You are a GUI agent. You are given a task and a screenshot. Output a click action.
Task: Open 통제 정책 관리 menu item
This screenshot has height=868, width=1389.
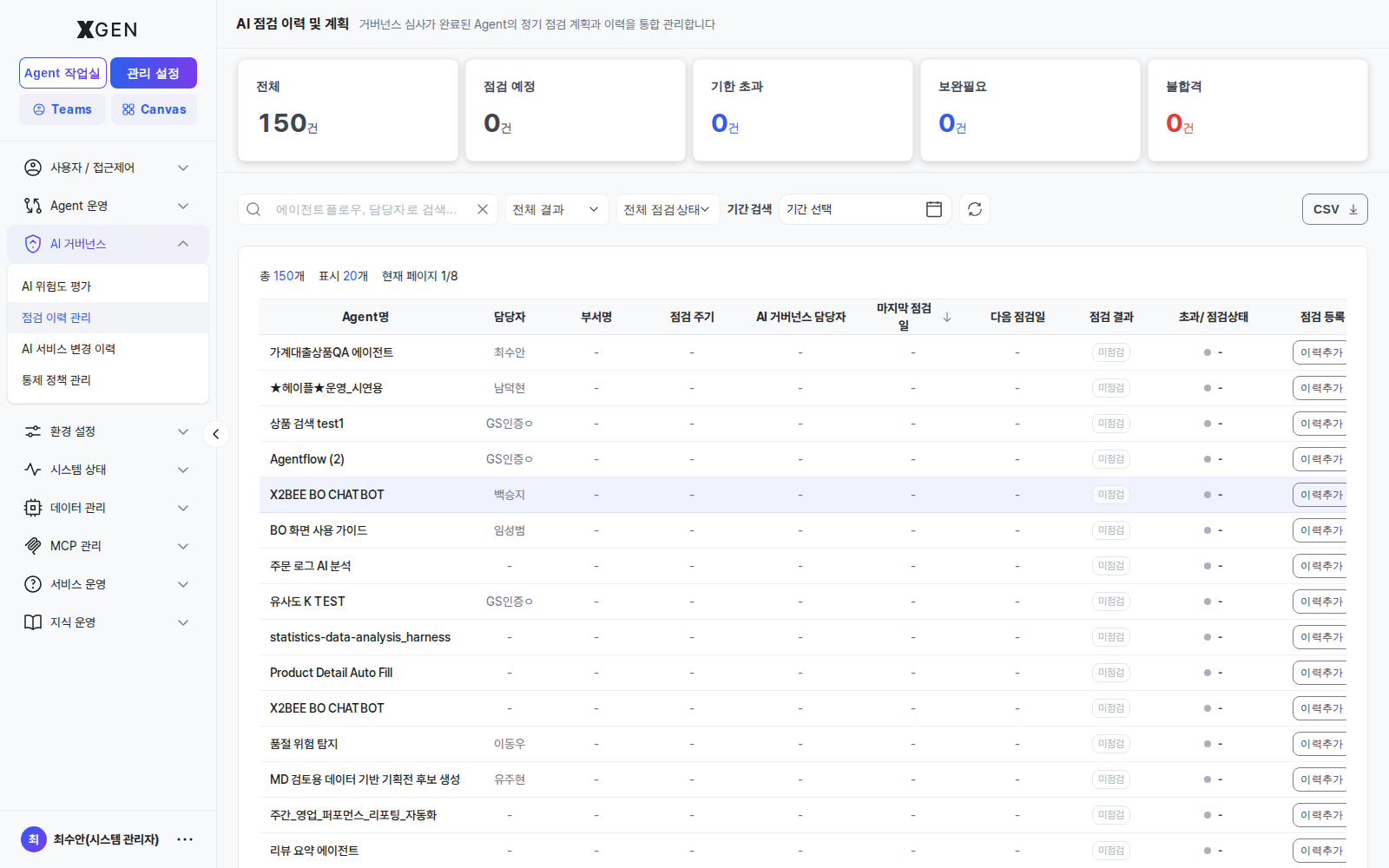pos(108,380)
